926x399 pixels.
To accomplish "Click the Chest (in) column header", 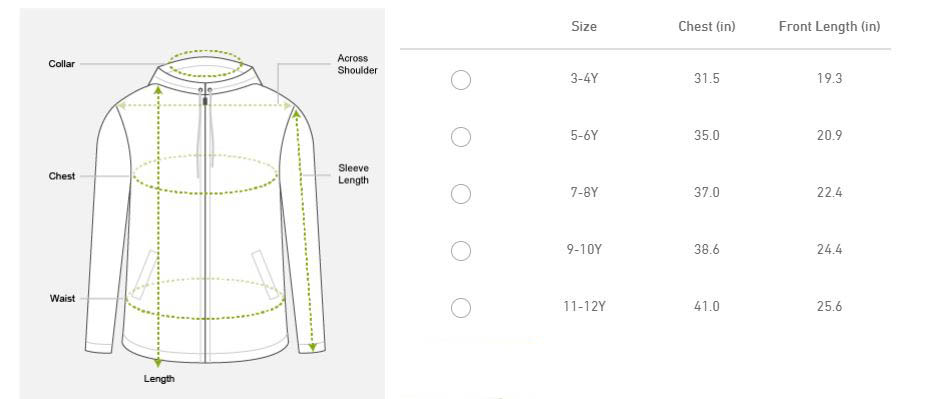I will click(x=707, y=27).
